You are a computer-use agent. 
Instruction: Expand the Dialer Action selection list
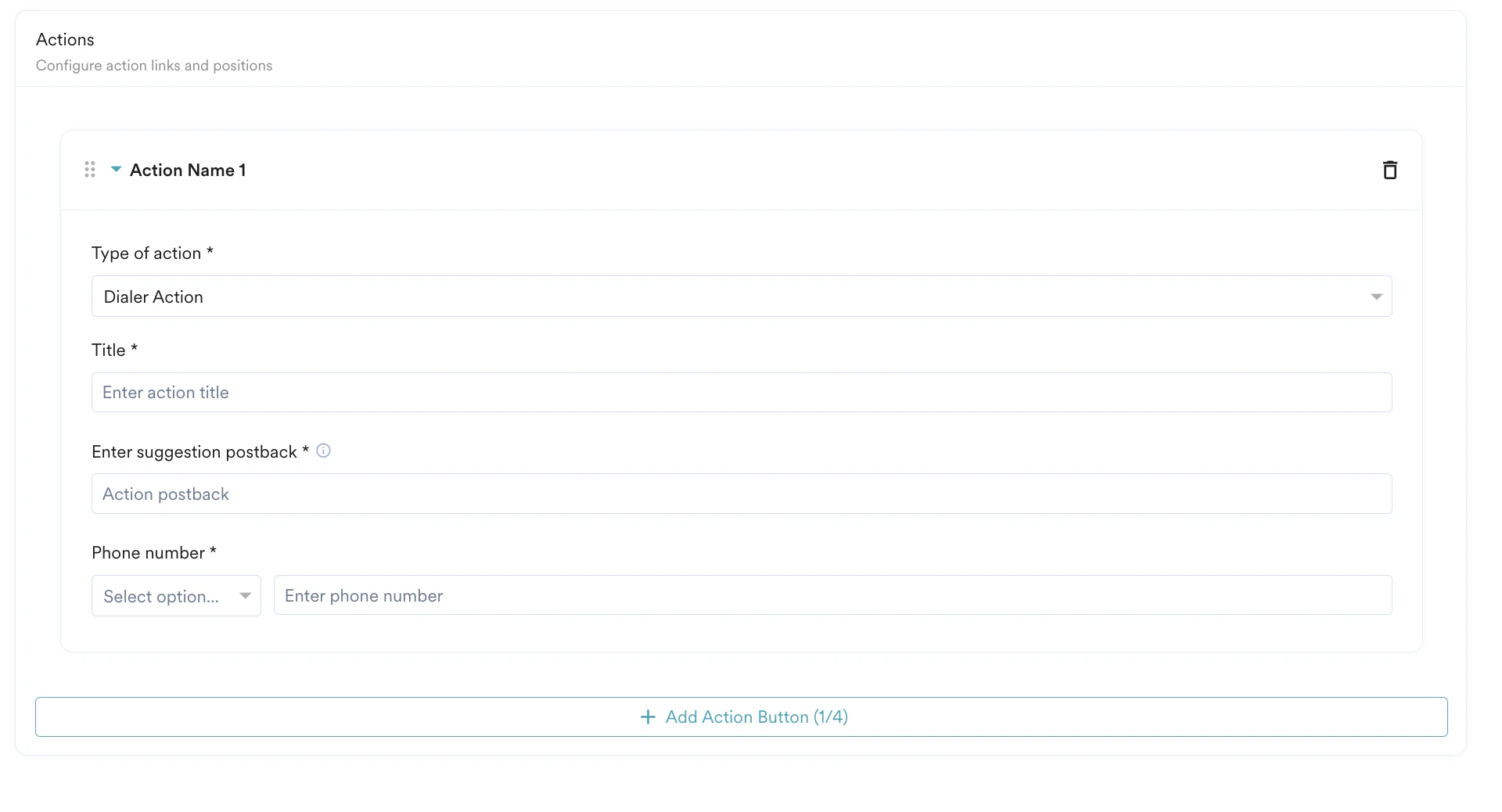[742, 296]
